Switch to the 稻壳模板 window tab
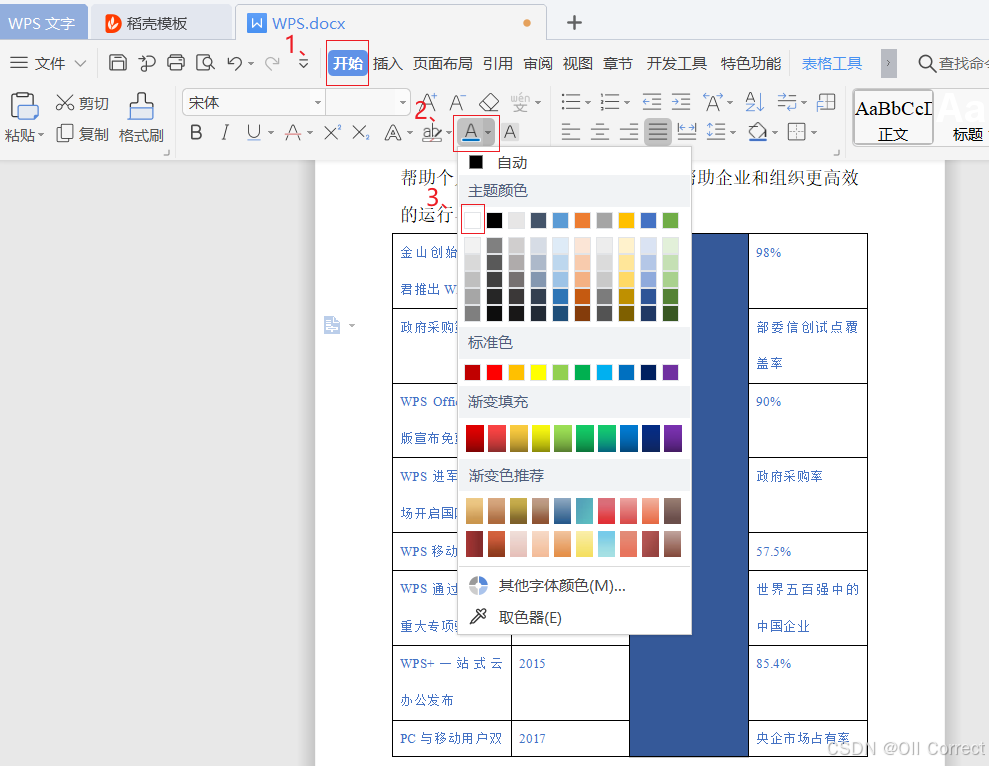 161,23
